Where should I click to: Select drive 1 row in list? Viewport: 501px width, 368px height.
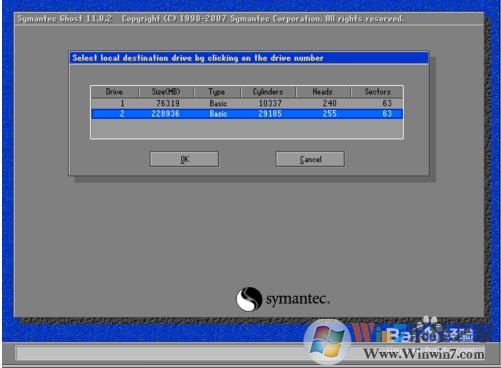(x=247, y=103)
